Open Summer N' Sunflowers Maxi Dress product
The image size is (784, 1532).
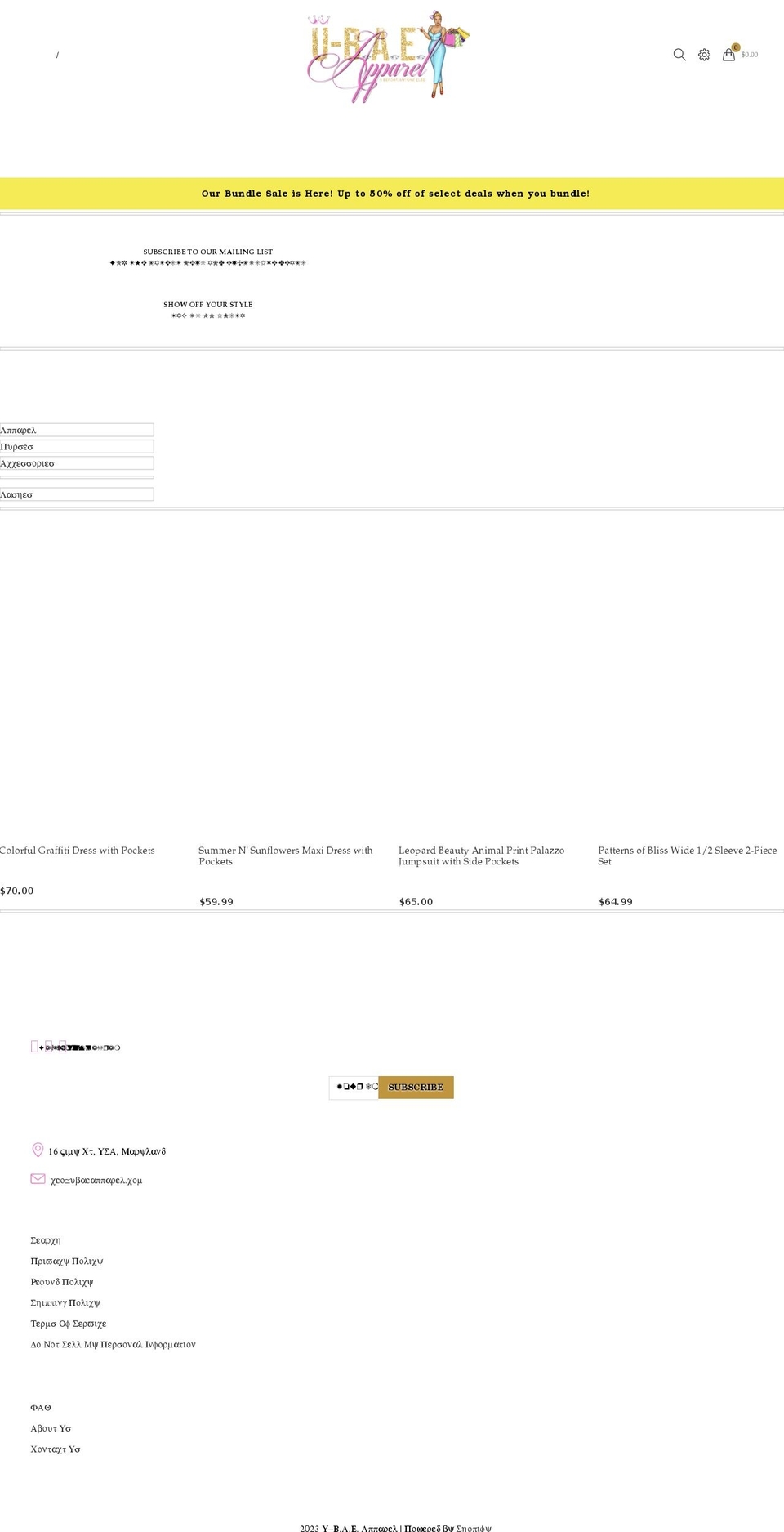click(286, 855)
